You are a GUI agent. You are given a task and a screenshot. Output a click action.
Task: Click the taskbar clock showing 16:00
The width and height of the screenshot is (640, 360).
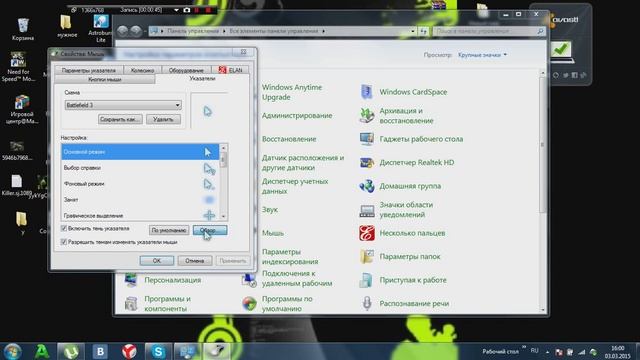(618, 352)
